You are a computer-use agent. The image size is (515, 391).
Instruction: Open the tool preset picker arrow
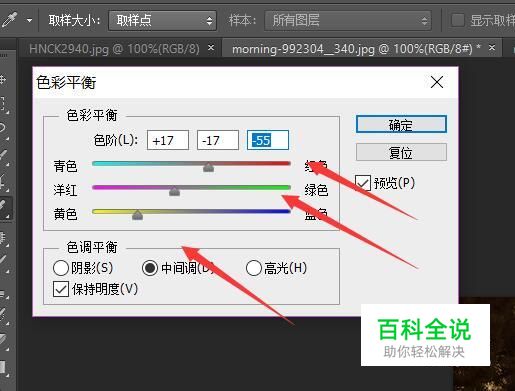pos(29,21)
